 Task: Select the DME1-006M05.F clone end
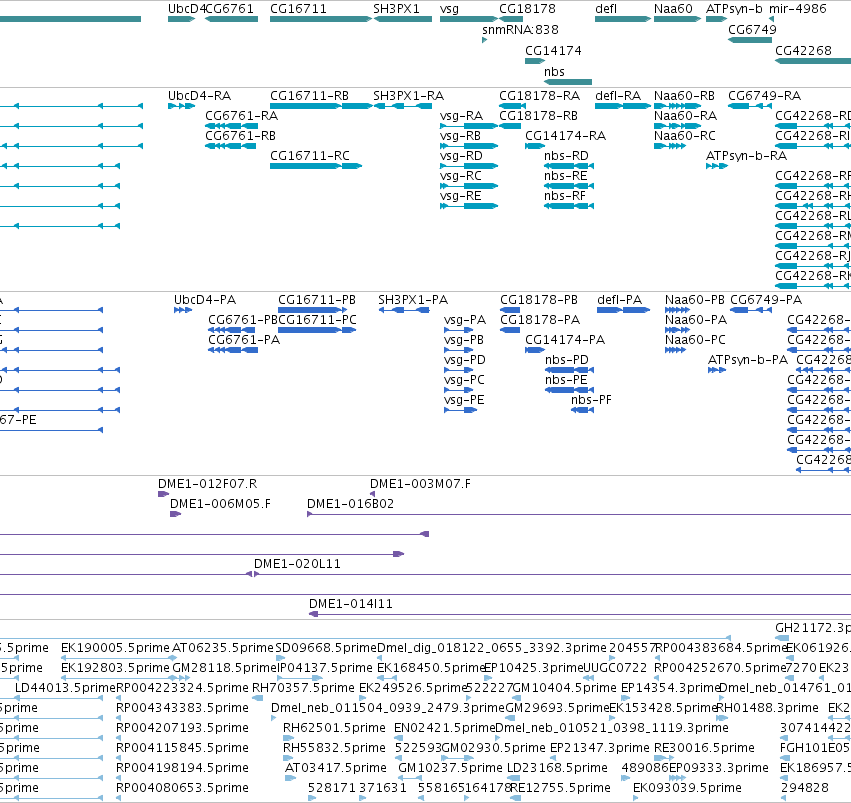tap(175, 514)
